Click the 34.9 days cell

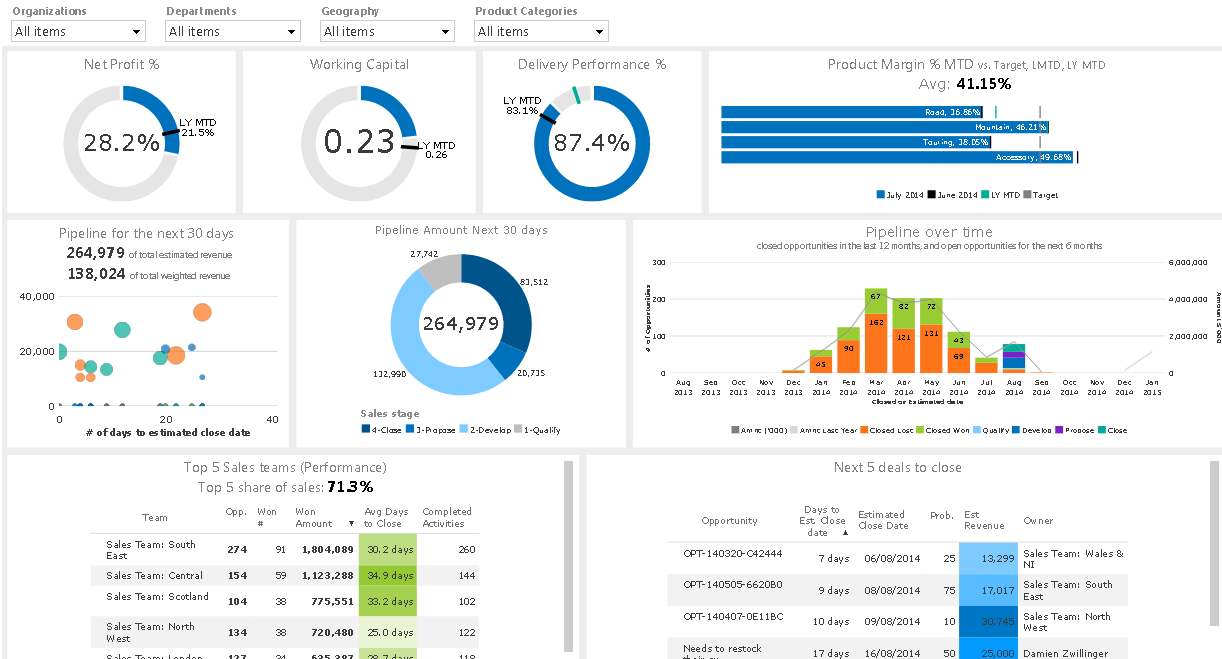coord(388,576)
